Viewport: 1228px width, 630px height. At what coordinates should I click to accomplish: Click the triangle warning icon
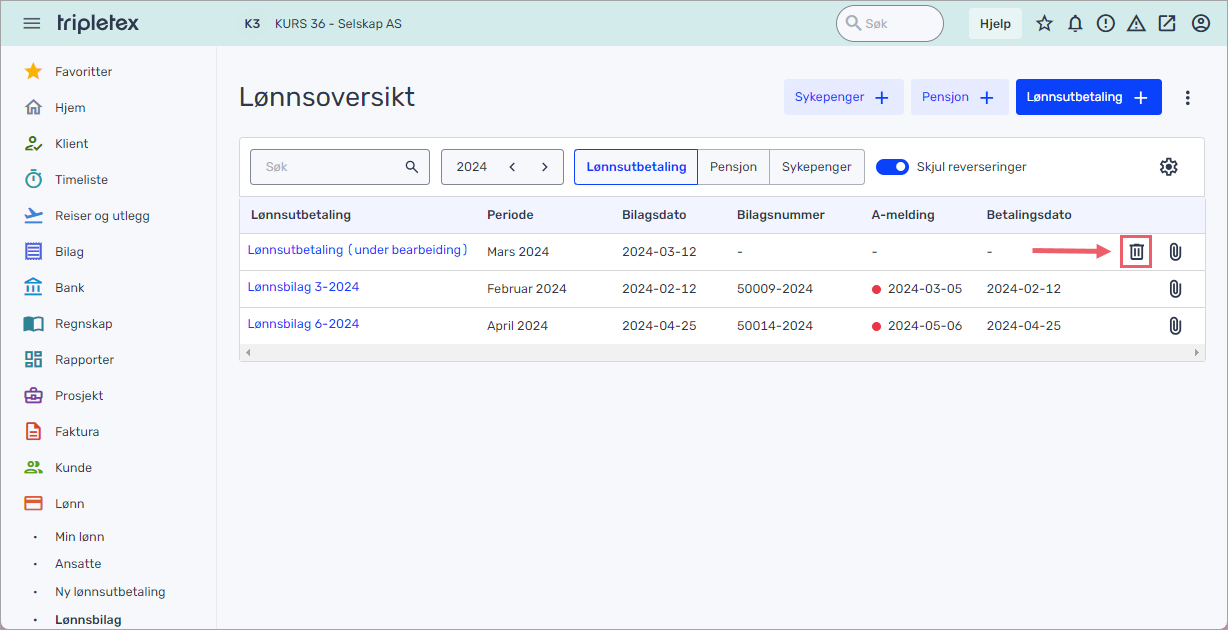(x=1136, y=23)
